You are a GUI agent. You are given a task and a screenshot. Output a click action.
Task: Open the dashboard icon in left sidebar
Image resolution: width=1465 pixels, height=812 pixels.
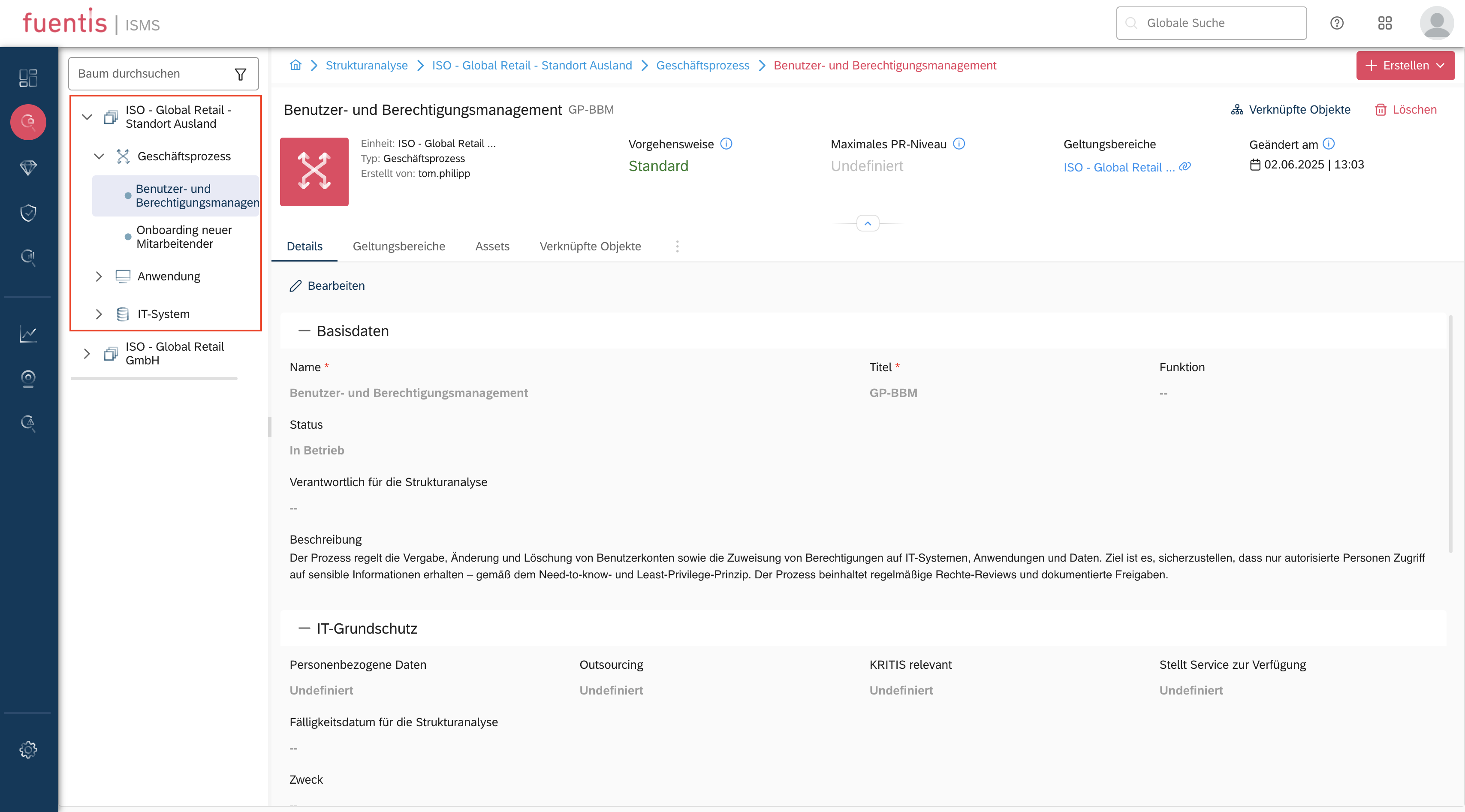click(28, 77)
